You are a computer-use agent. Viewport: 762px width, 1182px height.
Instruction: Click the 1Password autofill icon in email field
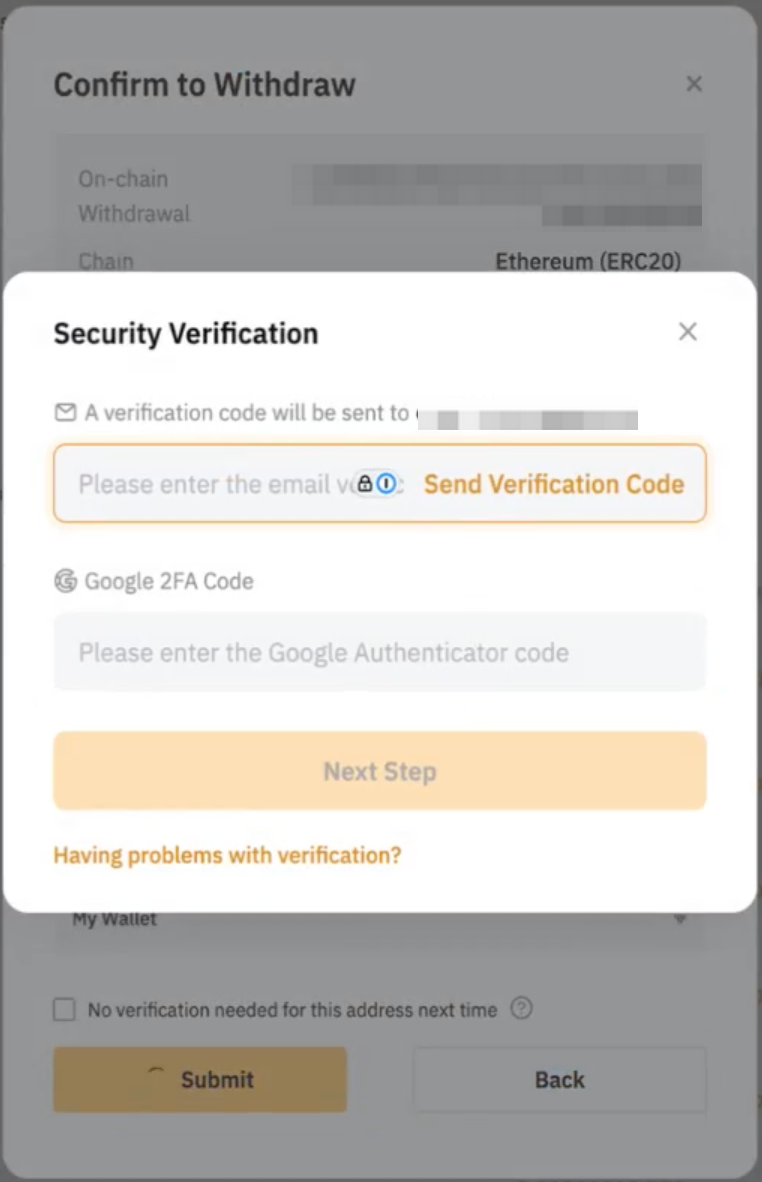click(x=386, y=484)
